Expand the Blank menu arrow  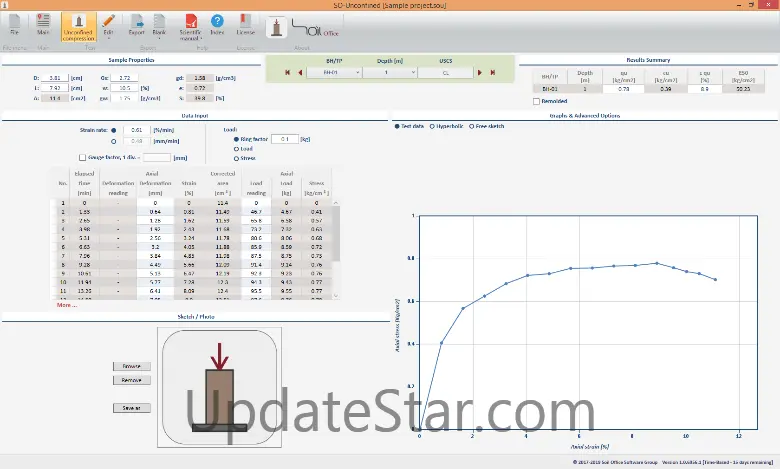coord(159,38)
